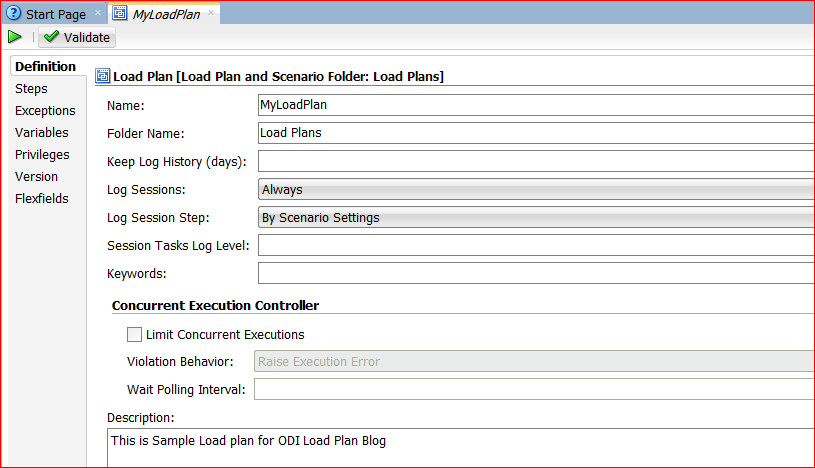
Task: Click the Keywords text field
Action: coord(536,273)
